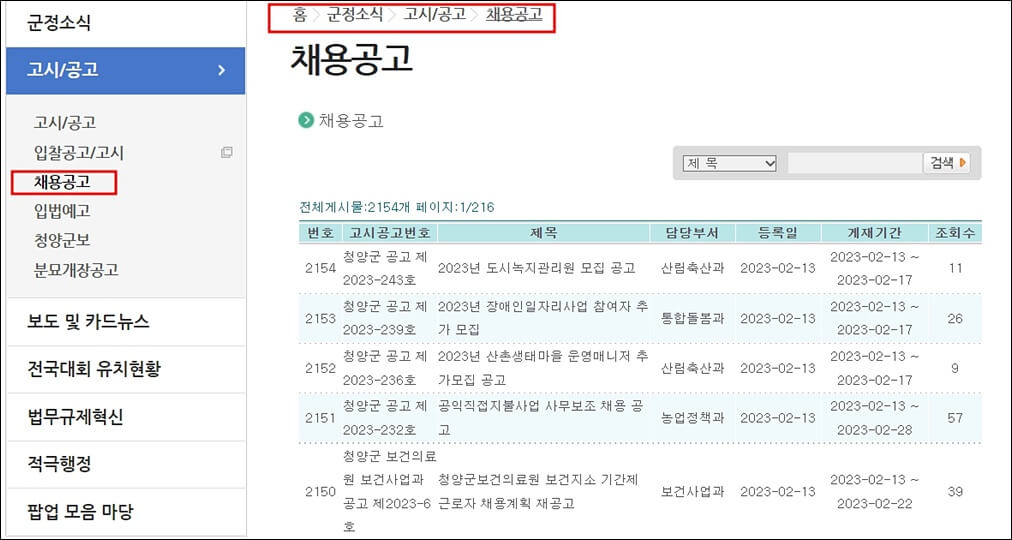The width and height of the screenshot is (1012, 540).
Task: Click view count 26
Action: pos(955,318)
